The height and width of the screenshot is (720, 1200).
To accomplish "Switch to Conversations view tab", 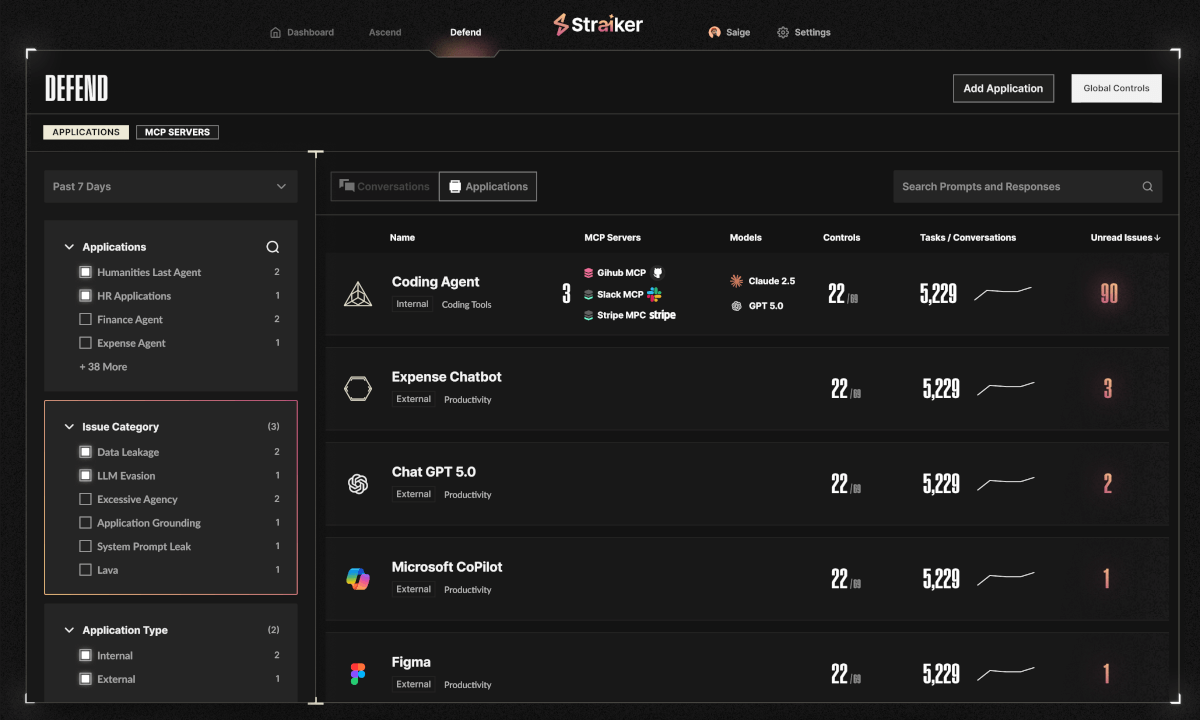I will tap(385, 186).
